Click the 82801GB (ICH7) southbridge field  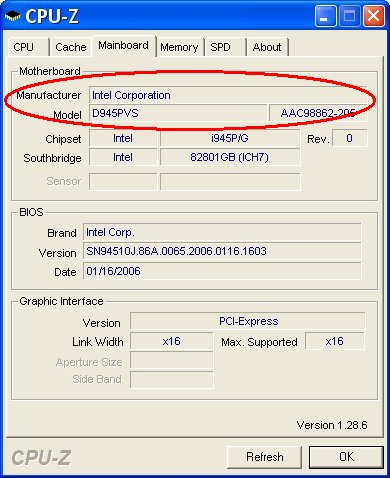[x=230, y=157]
